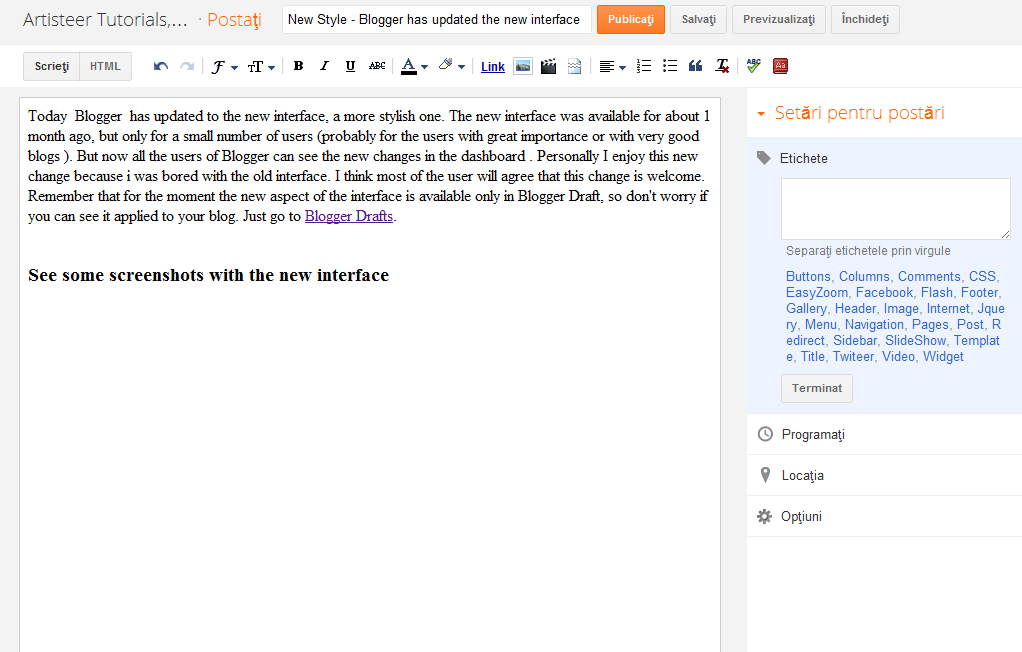Click the red transliteration book icon

[x=780, y=66]
